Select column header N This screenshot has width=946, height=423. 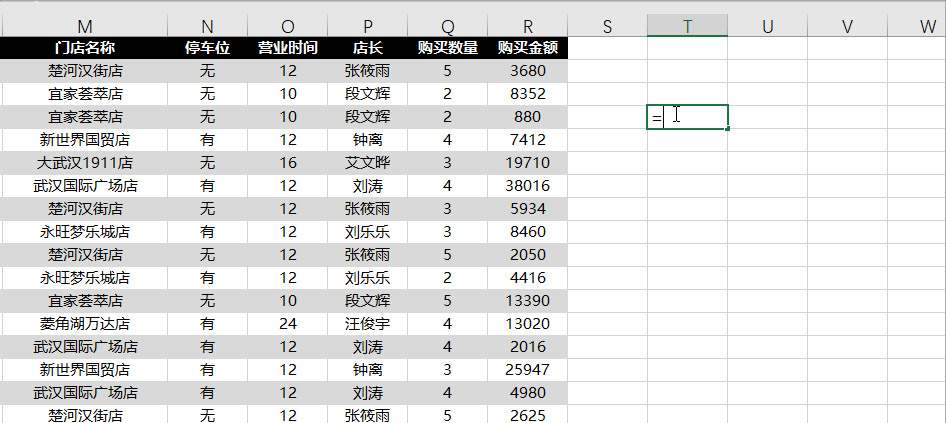[x=207, y=26]
